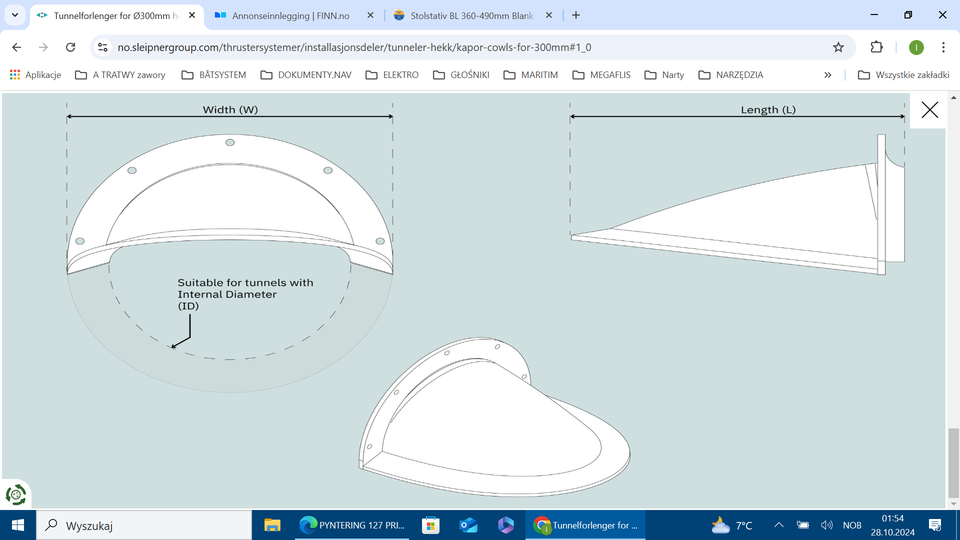The height and width of the screenshot is (540, 960).
Task: View site information icon in address bar
Action: point(102,47)
